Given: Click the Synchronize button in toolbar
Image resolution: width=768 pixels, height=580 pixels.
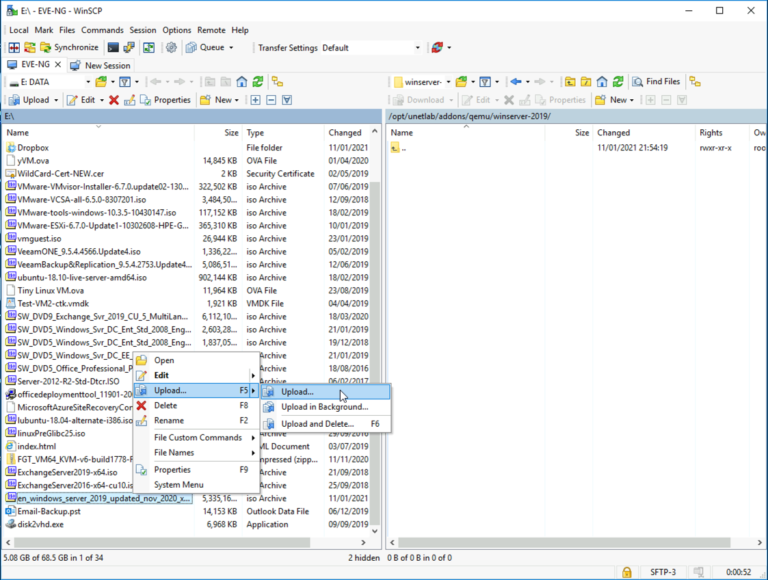Looking at the screenshot, I should pos(69,48).
